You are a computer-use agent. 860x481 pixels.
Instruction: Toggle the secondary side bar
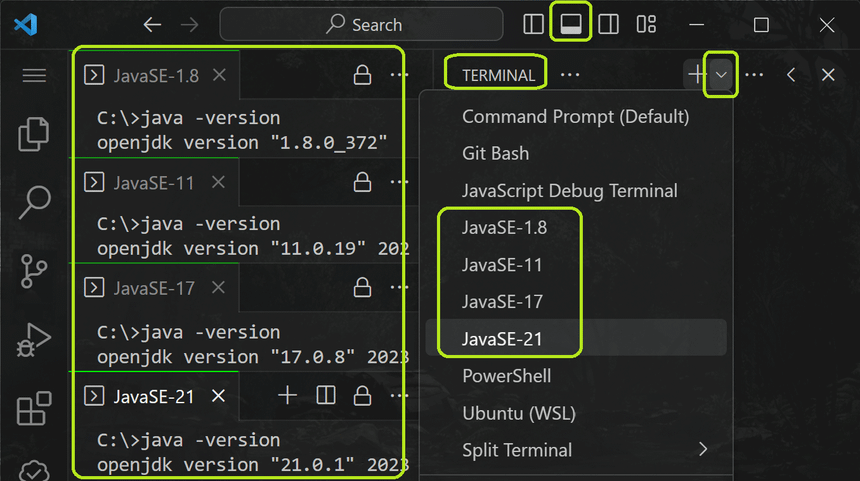(x=609, y=25)
